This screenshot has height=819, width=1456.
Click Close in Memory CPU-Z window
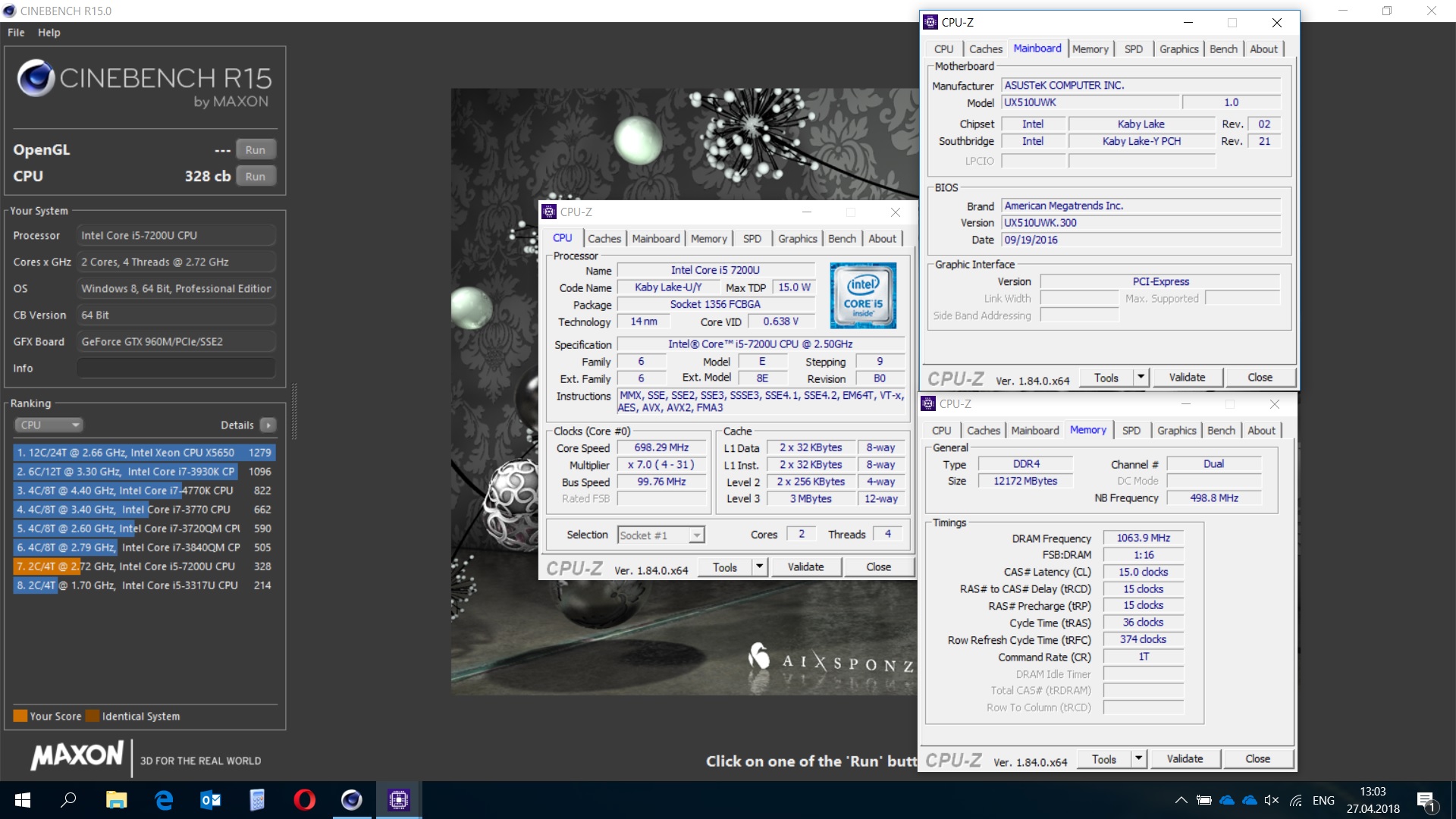click(x=1257, y=759)
